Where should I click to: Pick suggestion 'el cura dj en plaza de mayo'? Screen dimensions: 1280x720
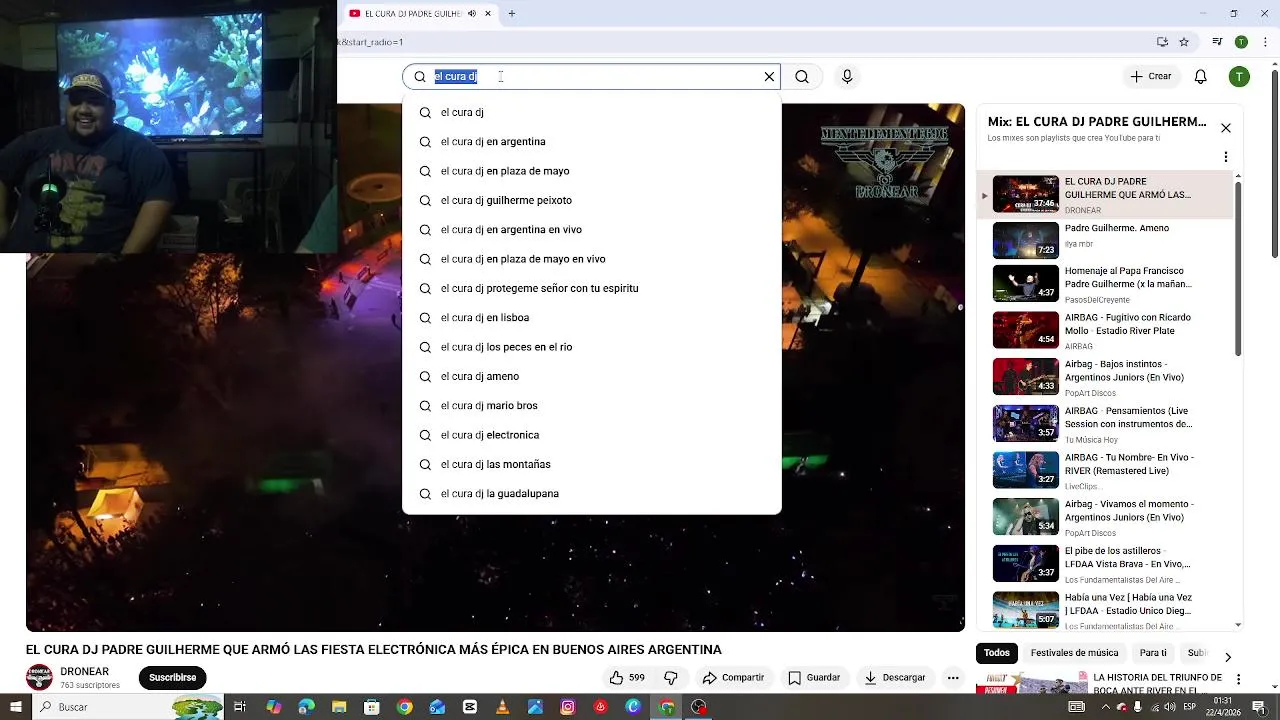[591, 171]
